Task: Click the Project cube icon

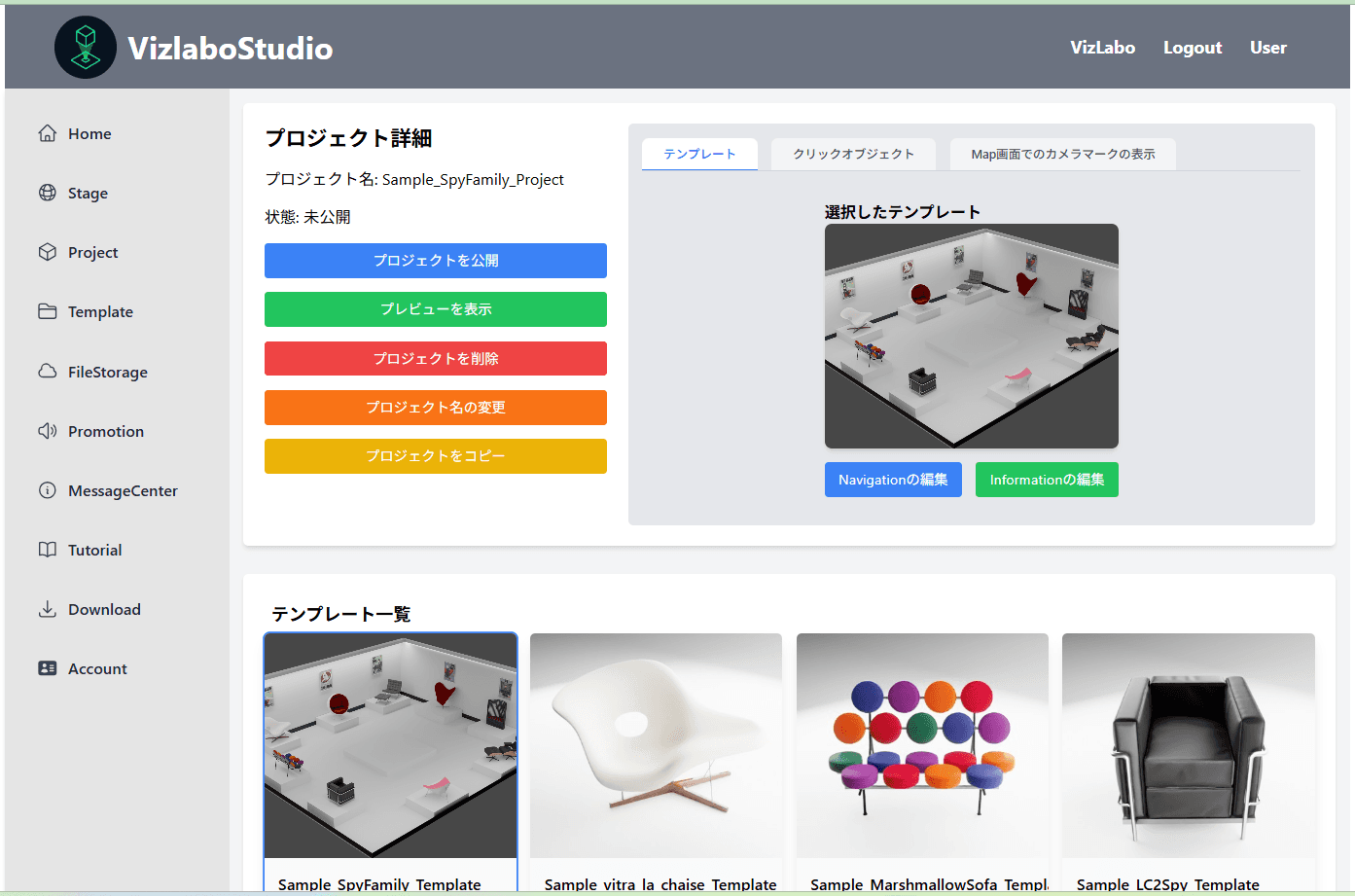Action: [x=47, y=252]
